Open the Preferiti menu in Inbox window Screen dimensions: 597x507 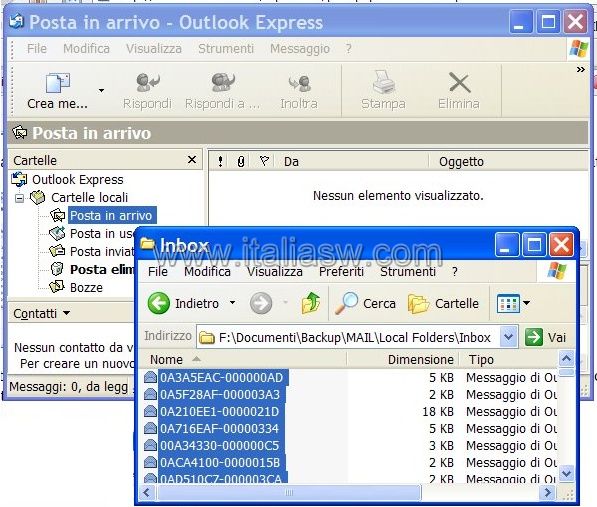pos(341,271)
